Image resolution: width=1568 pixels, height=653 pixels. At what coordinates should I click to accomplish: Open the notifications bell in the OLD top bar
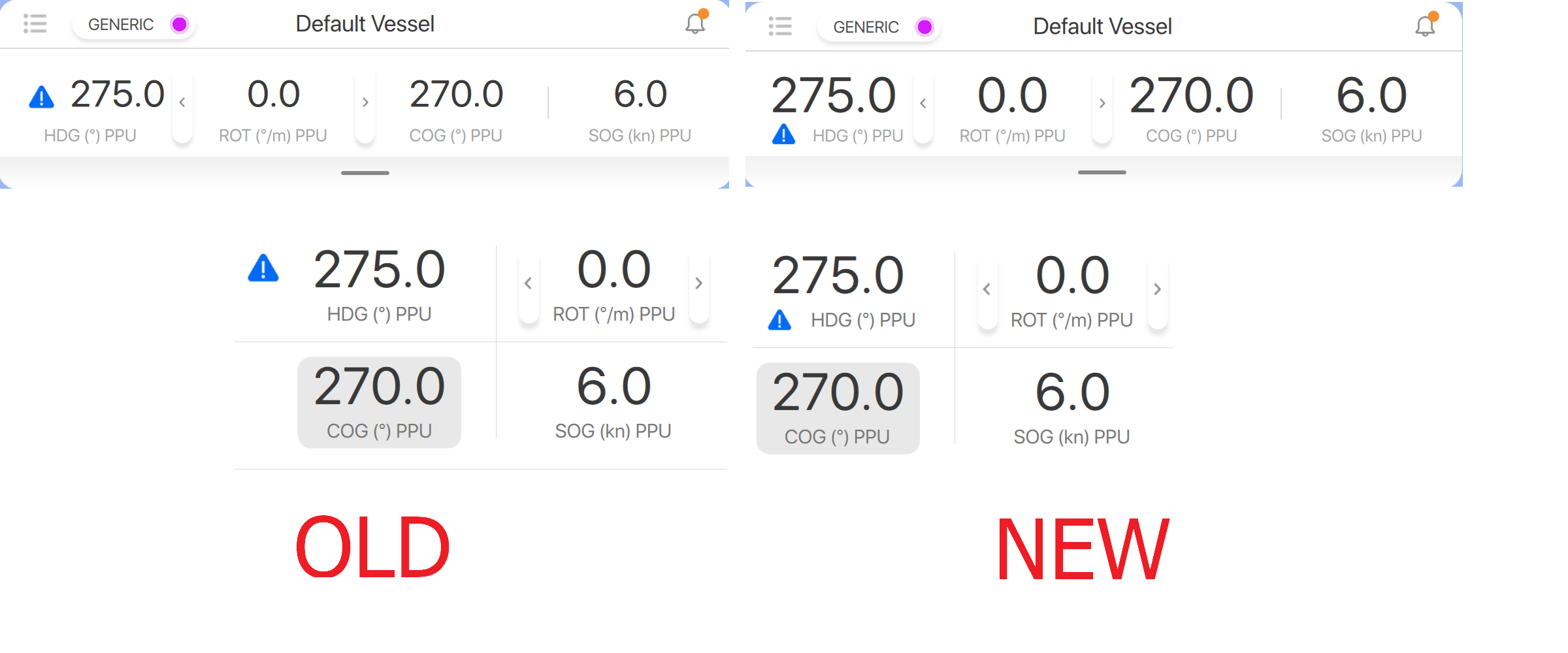click(x=696, y=22)
